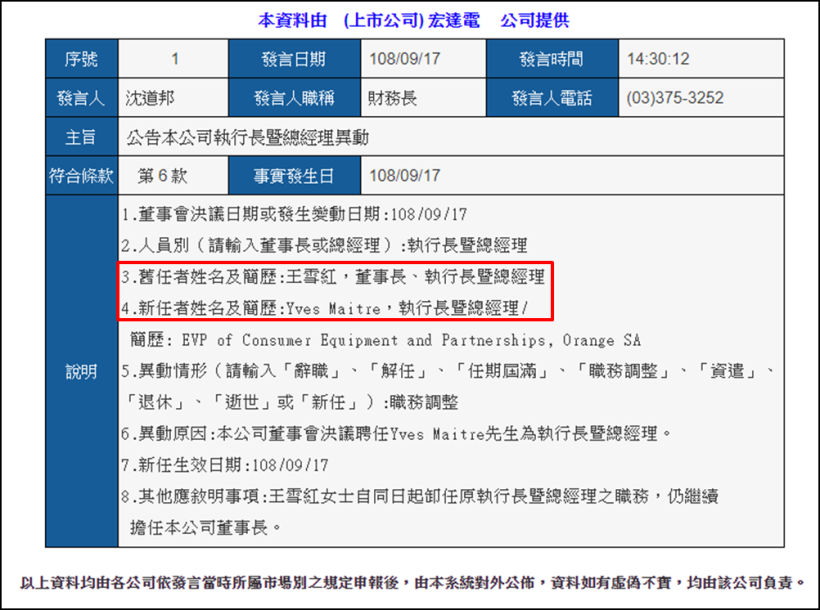The height and width of the screenshot is (610, 820).
Task: Select the 發言人職稱 header cell
Action: point(294,97)
